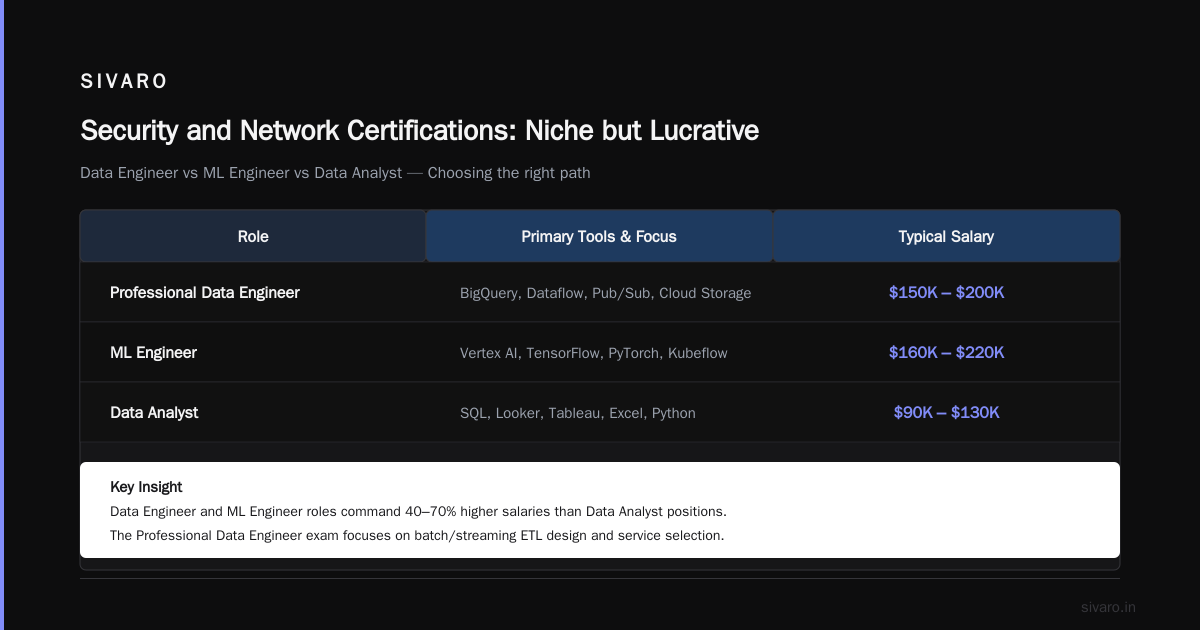This screenshot has height=630, width=1200.
Task: Click the Role column header
Action: click(253, 236)
